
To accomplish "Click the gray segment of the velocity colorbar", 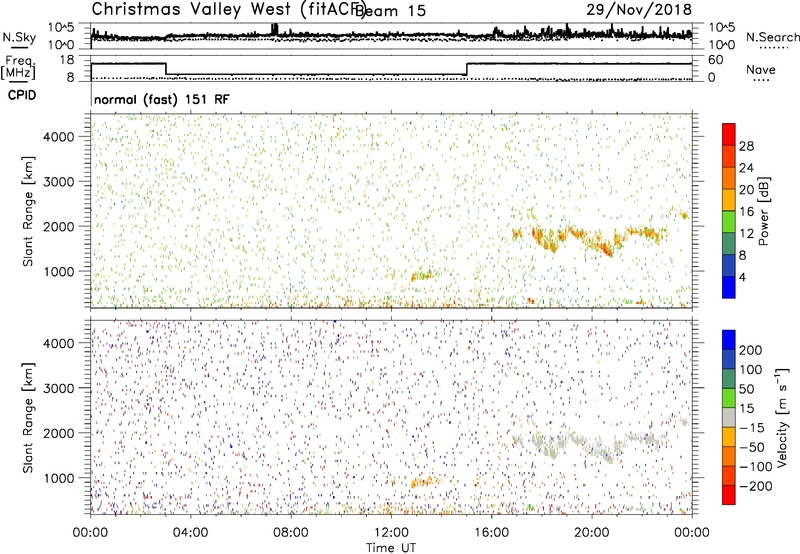I will pos(729,418).
